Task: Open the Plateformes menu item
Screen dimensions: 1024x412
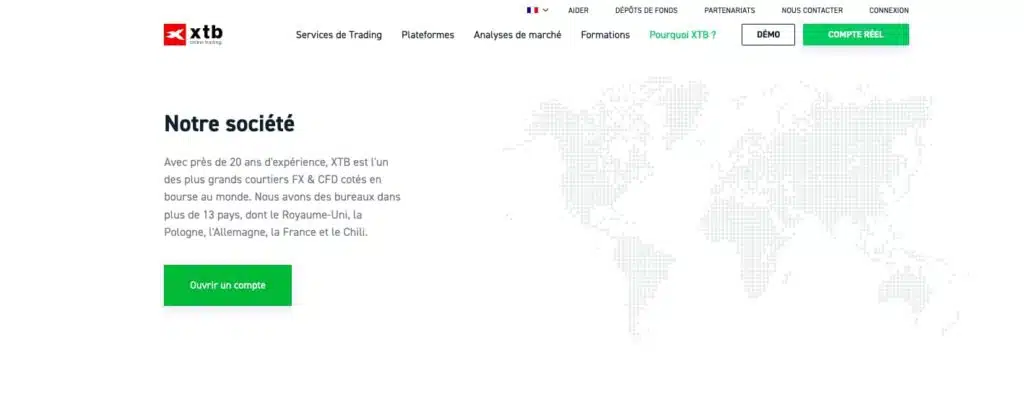Action: point(427,35)
